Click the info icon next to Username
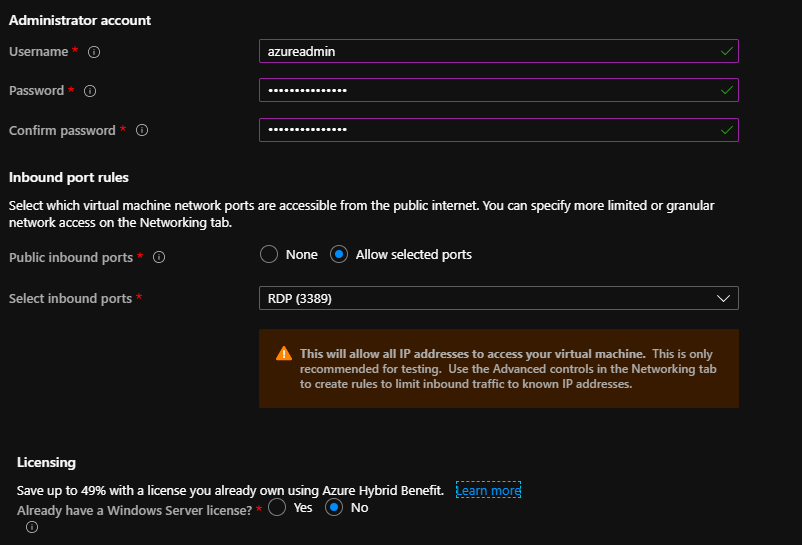Image resolution: width=802 pixels, height=545 pixels. pos(95,51)
